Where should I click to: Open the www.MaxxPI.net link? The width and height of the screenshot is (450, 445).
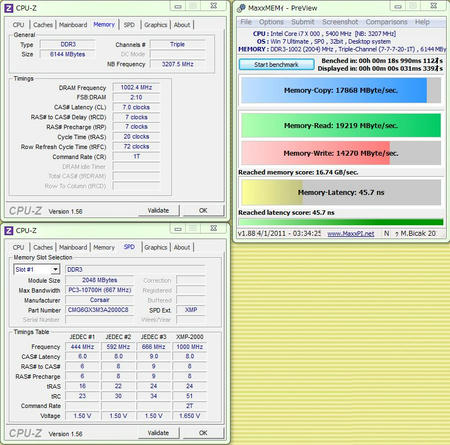[351, 234]
